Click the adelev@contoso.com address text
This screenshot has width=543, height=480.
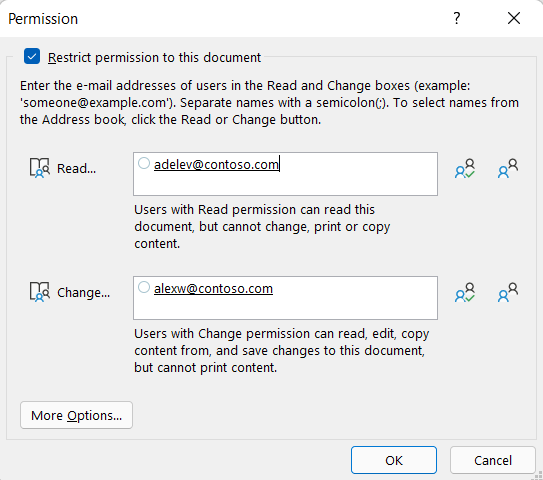tap(216, 165)
